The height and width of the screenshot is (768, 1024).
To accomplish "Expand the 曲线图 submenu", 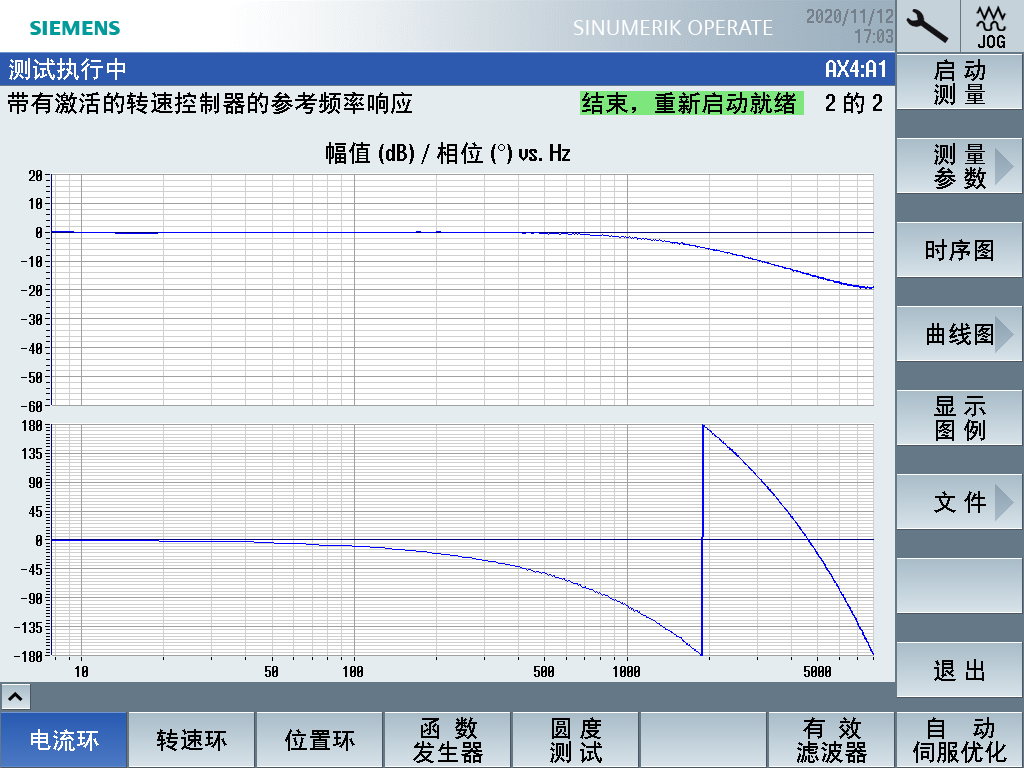I will [960, 334].
